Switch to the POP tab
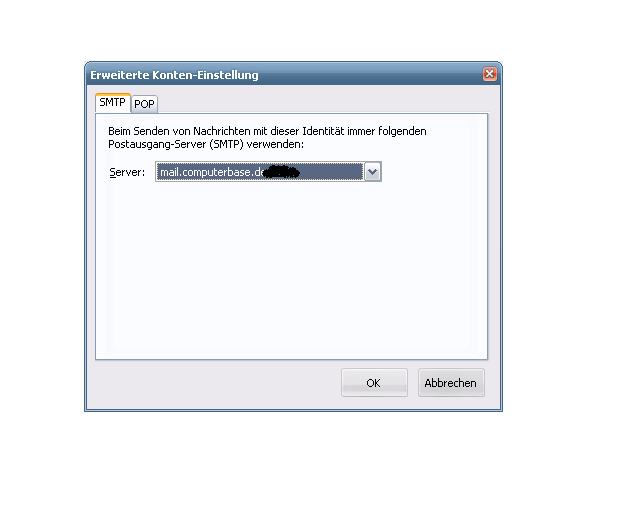The width and height of the screenshot is (640, 512). (x=144, y=104)
